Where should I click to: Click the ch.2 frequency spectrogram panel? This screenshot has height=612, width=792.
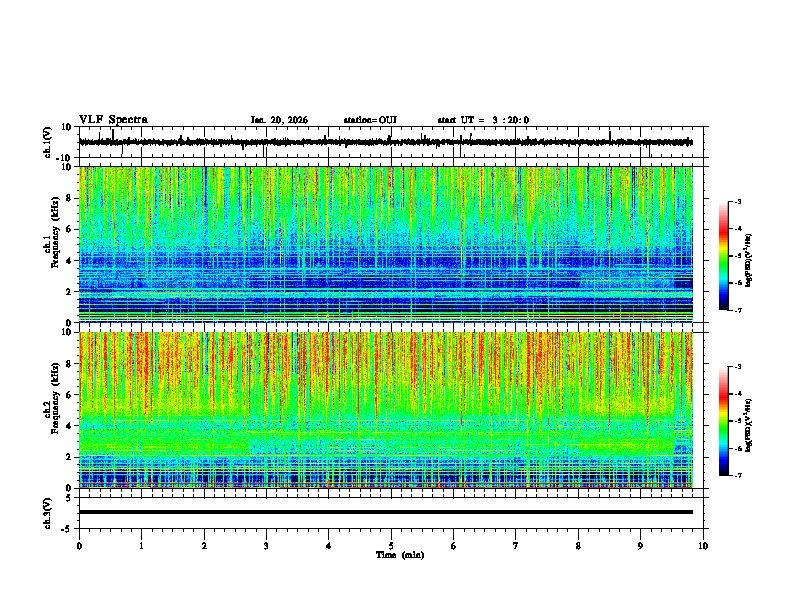point(386,410)
